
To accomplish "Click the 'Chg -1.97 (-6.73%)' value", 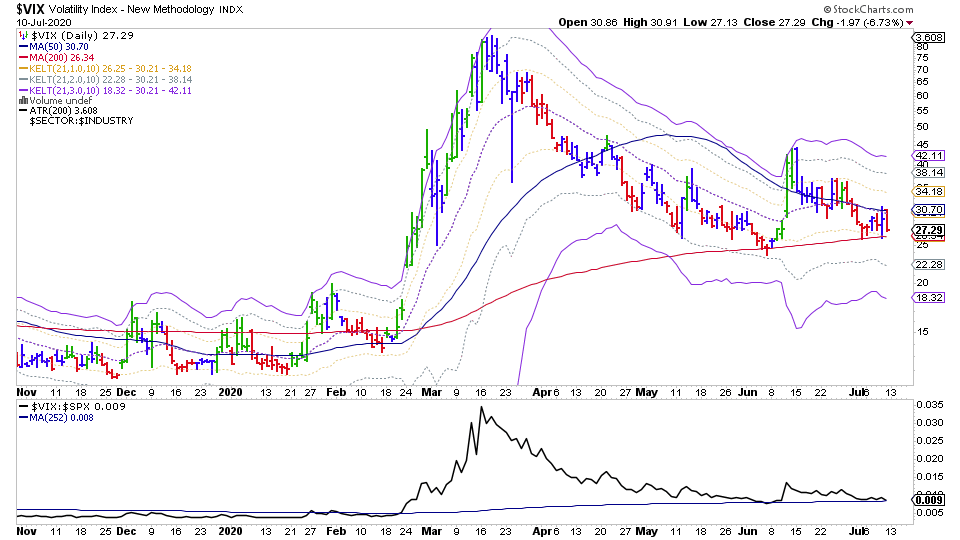I will coord(857,22).
